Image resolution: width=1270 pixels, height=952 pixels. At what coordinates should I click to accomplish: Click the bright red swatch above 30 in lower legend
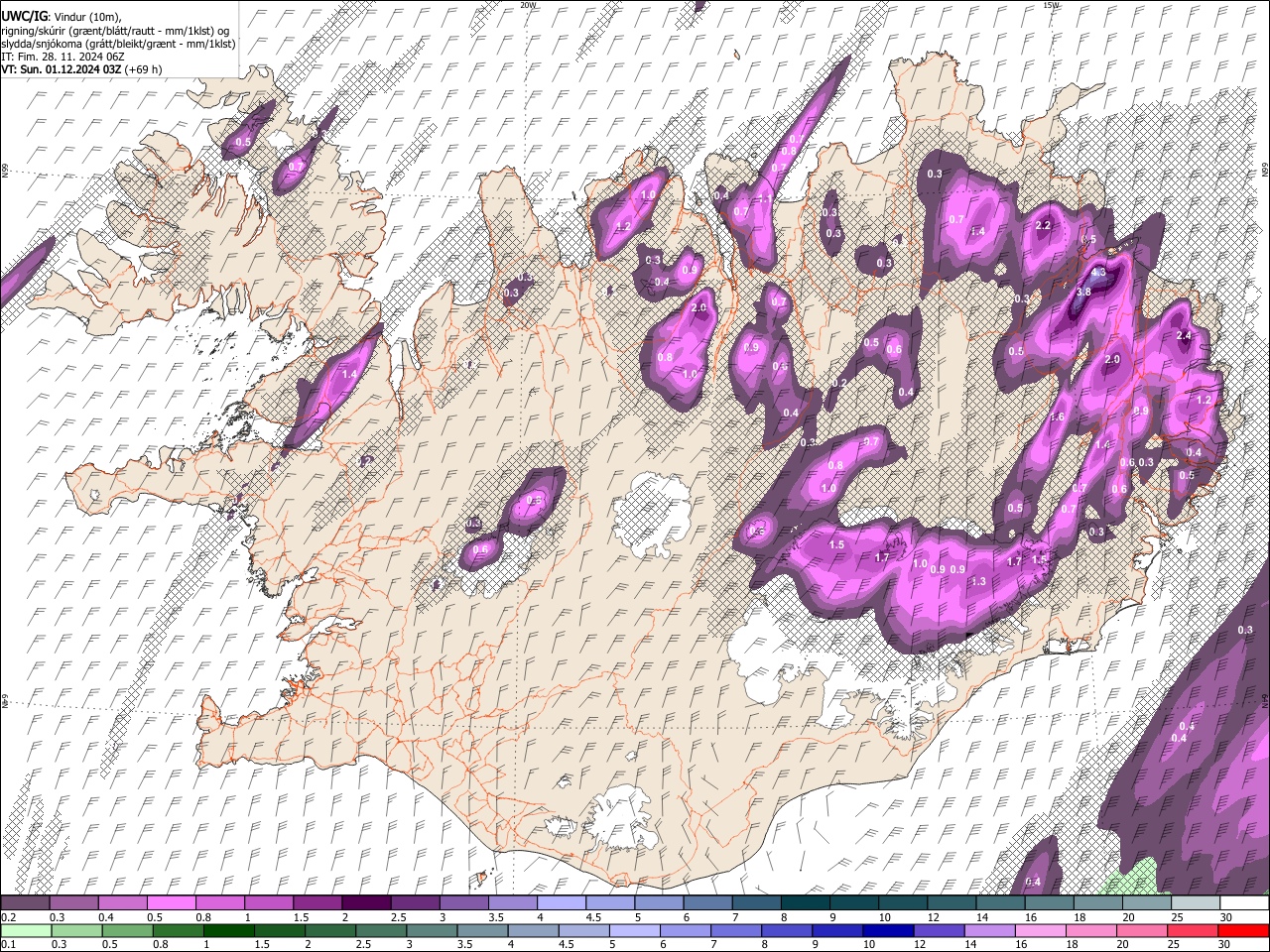(1243, 930)
